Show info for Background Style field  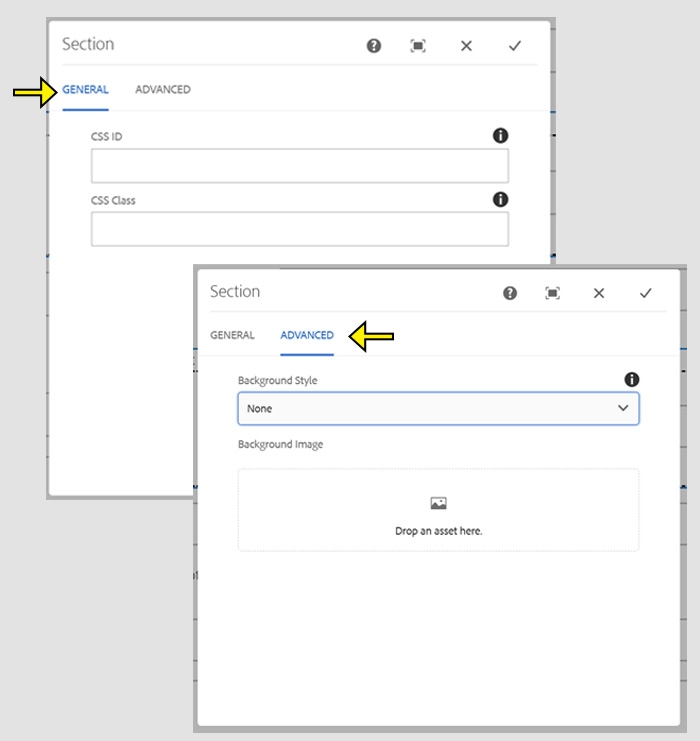[x=632, y=379]
